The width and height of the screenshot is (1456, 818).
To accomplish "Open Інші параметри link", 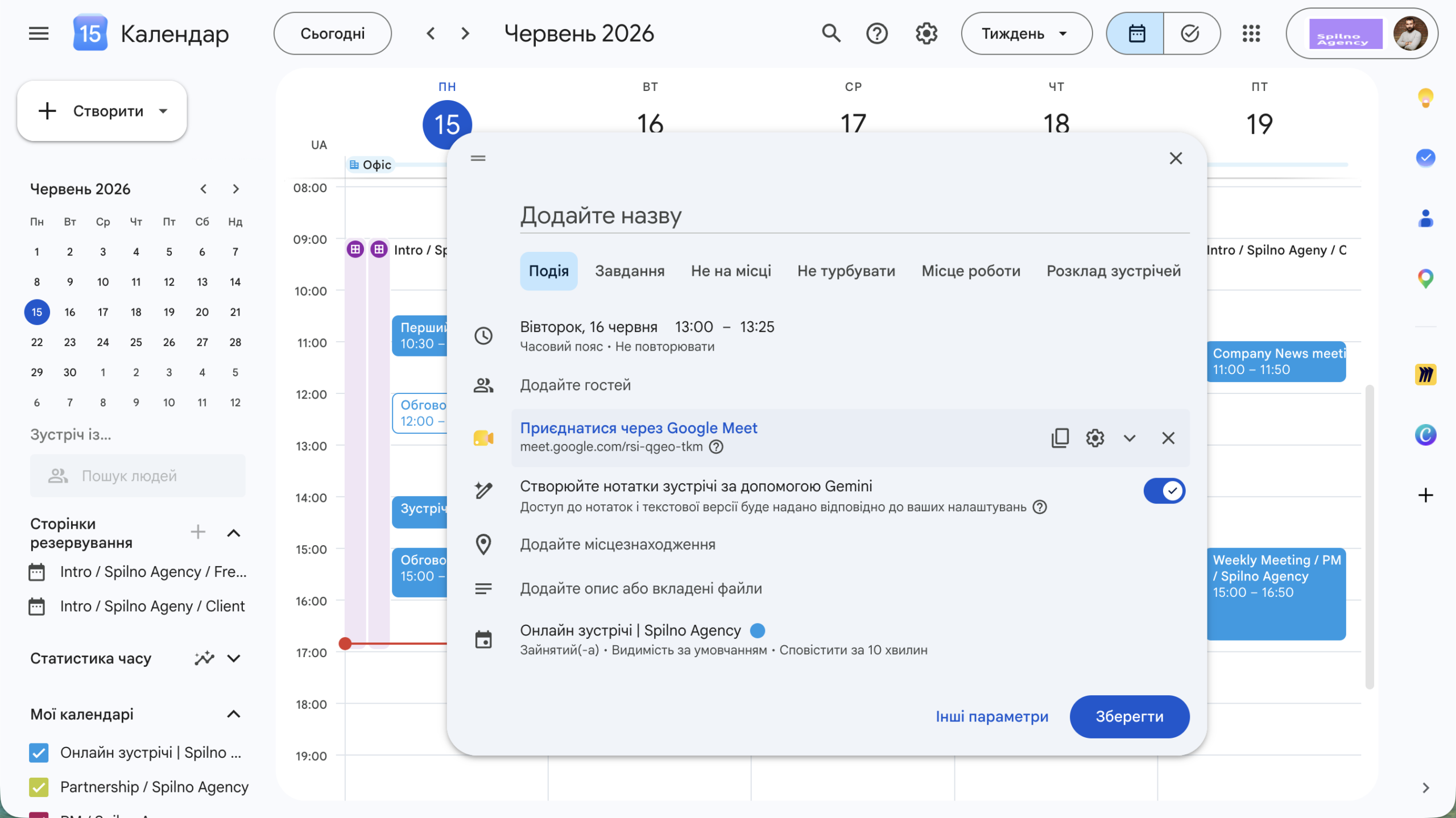I will coord(992,717).
